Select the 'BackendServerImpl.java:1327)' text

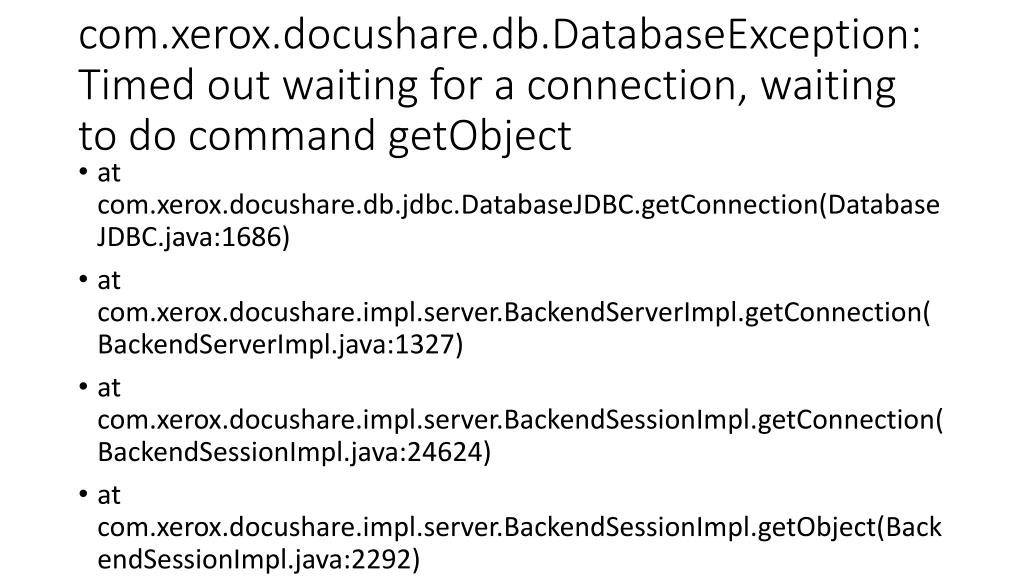pyautogui.click(x=280, y=344)
